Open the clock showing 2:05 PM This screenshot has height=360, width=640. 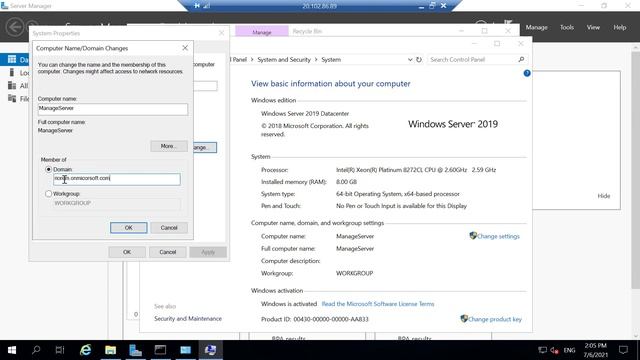point(596,350)
